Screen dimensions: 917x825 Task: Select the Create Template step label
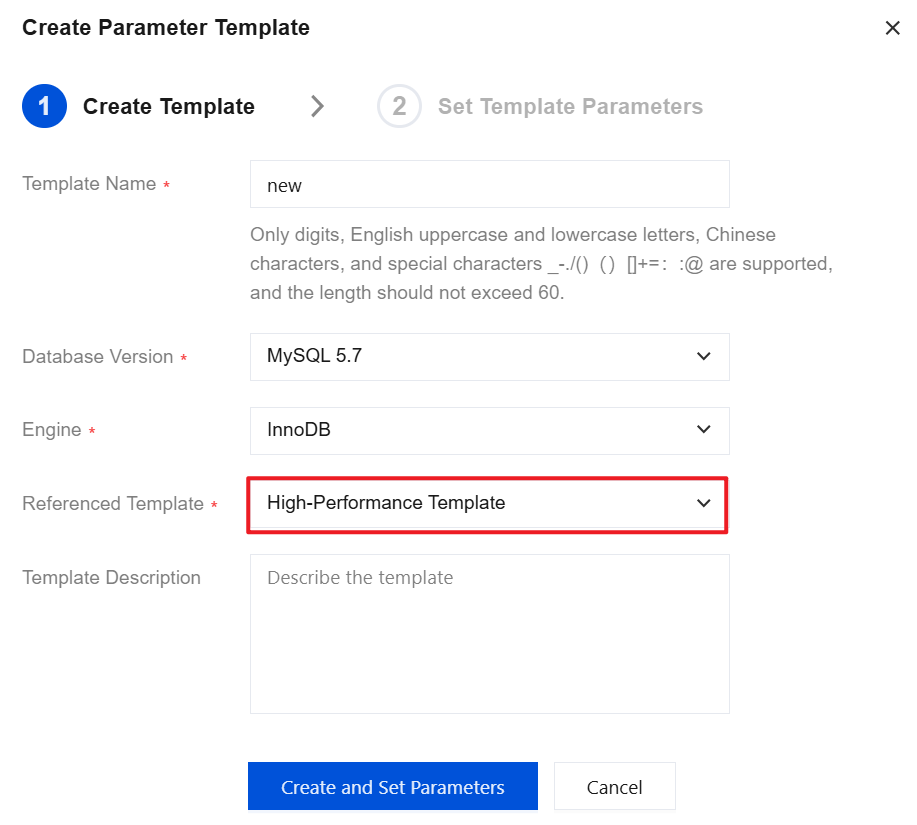(168, 106)
